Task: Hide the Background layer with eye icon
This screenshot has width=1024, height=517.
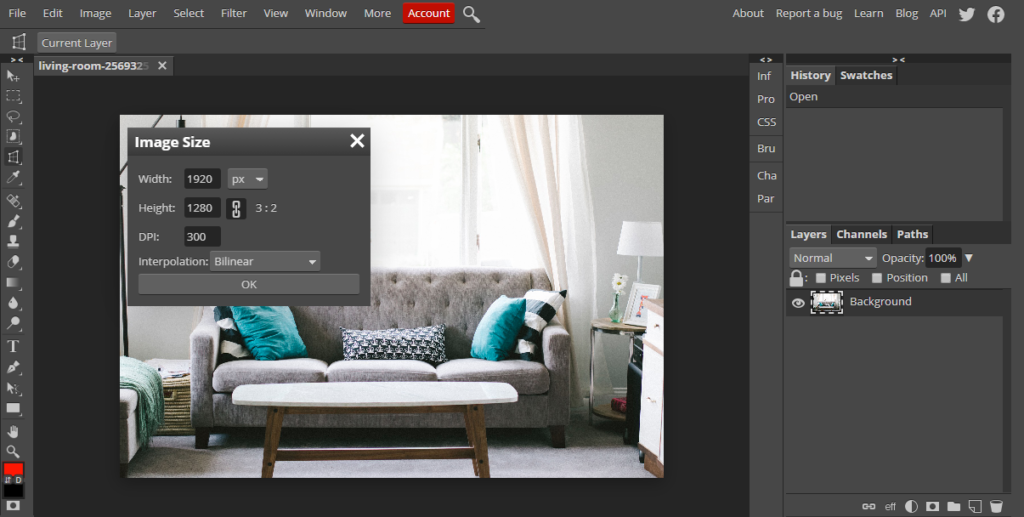Action: 798,302
